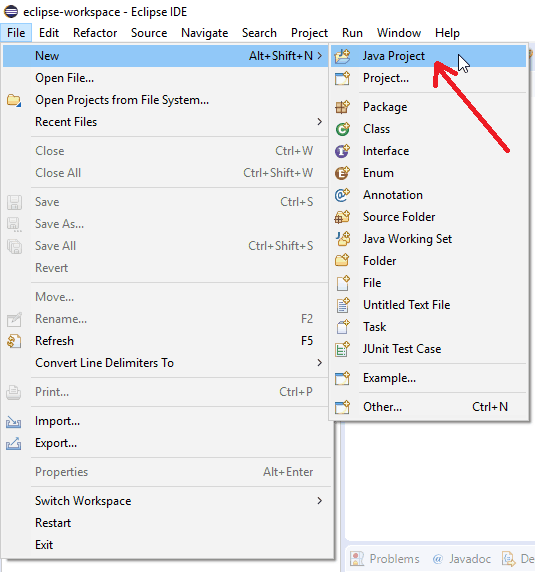
Task: Choose Open File... from File menu
Action: [166, 78]
